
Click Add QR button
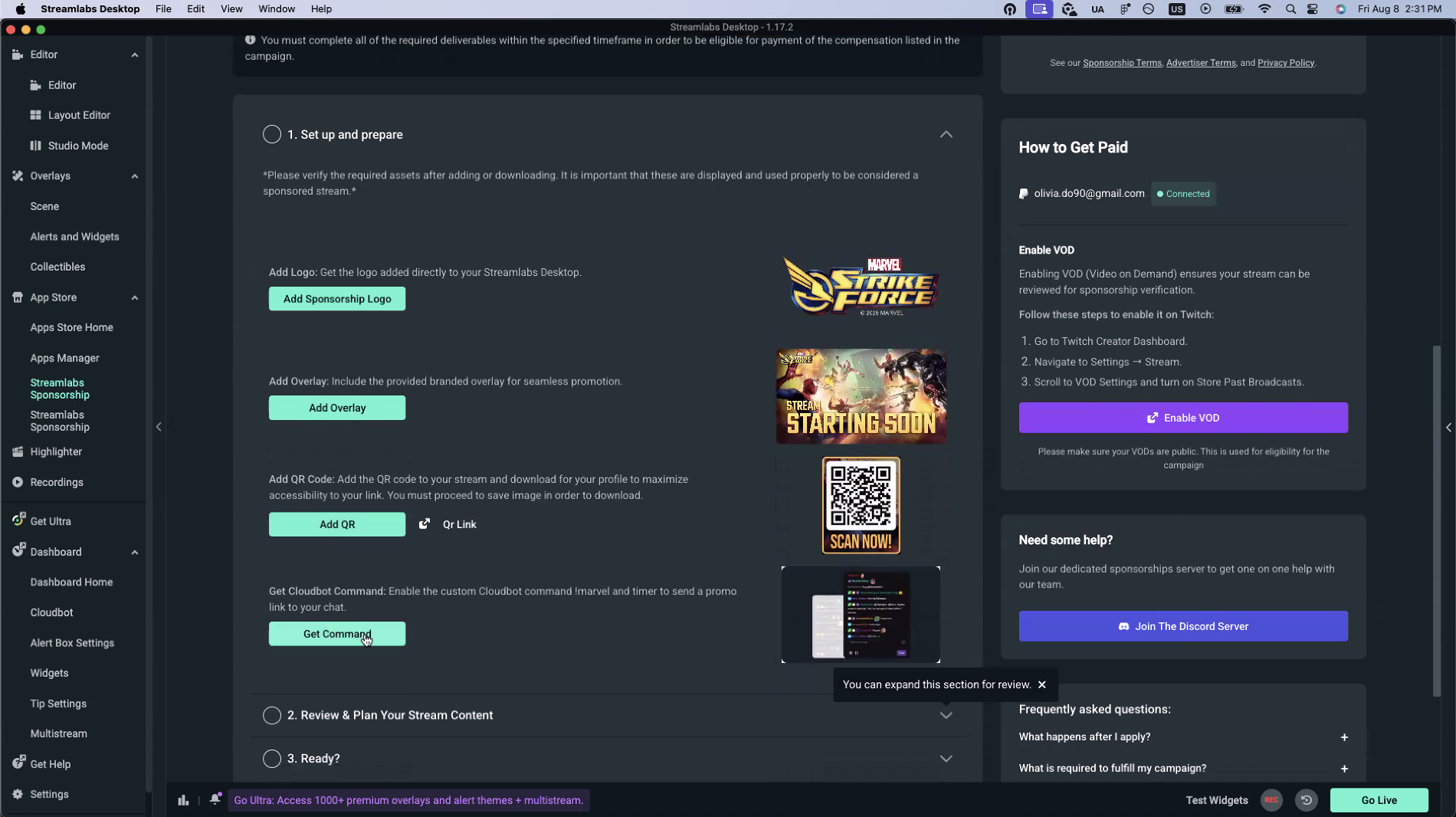pos(337,524)
